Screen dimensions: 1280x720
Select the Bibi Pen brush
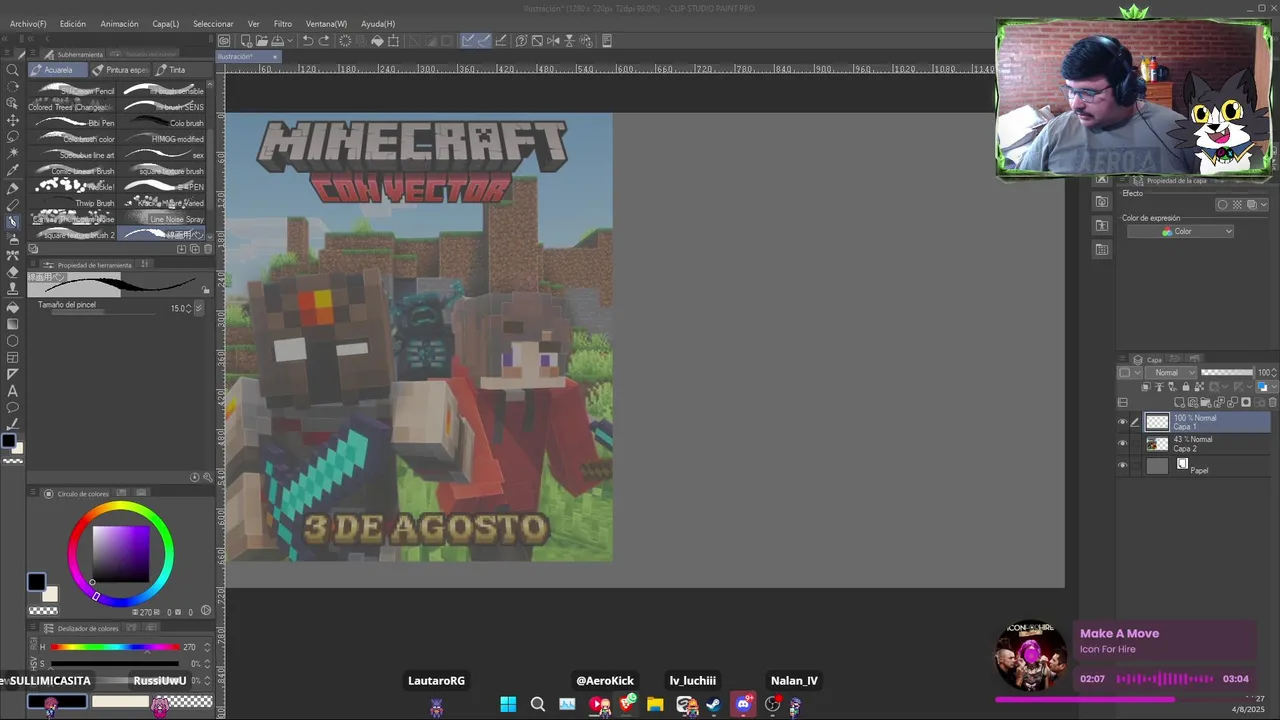[74, 123]
